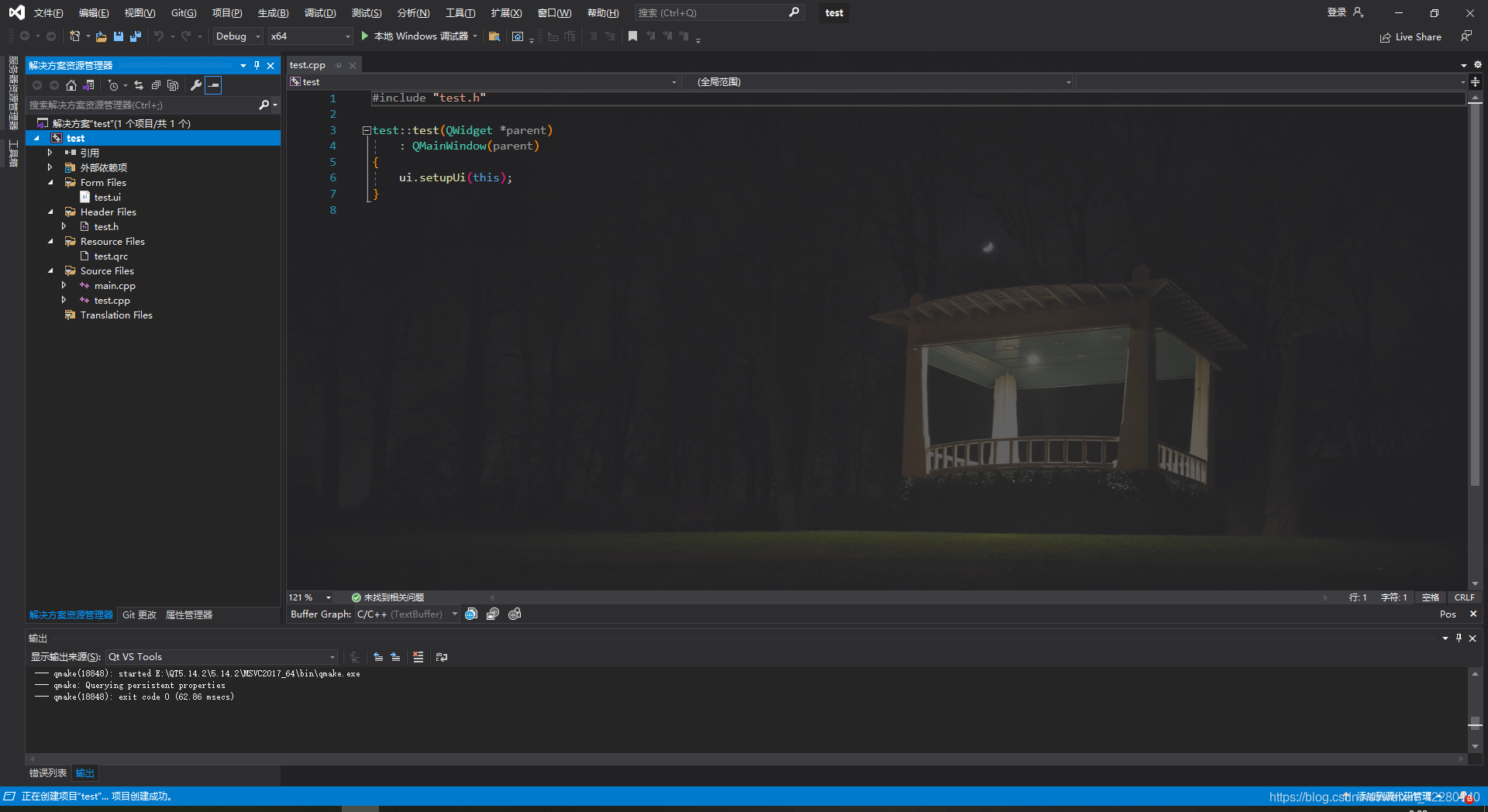Viewport: 1488px width, 812px height.
Task: Toggle pin on test.cpp tab
Action: pos(339,65)
